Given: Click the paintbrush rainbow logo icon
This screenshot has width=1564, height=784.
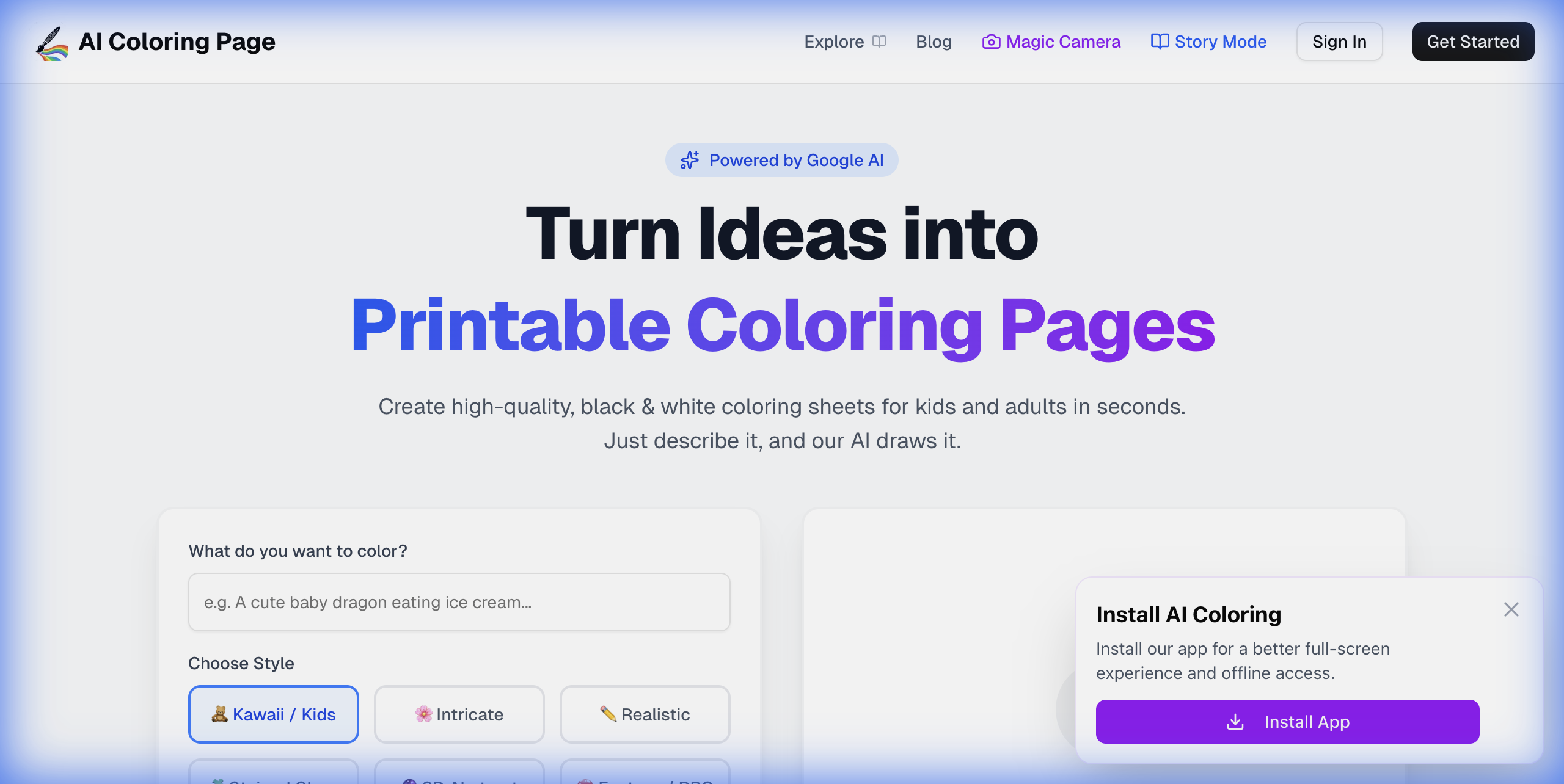Looking at the screenshot, I should [x=52, y=43].
